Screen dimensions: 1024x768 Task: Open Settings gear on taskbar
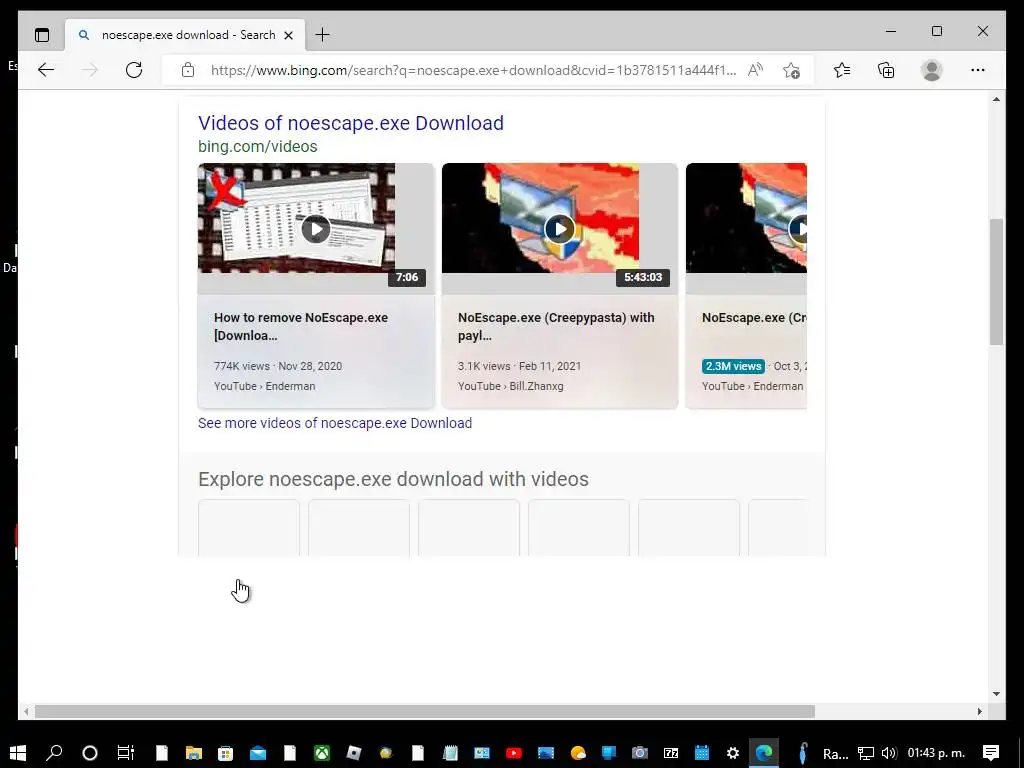[x=733, y=753]
